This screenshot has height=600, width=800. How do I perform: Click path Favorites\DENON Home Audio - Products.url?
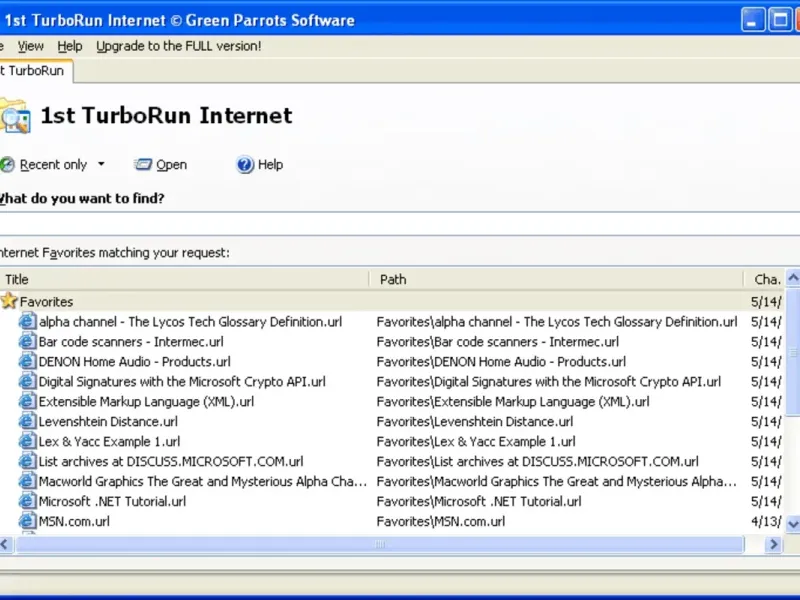pos(501,362)
